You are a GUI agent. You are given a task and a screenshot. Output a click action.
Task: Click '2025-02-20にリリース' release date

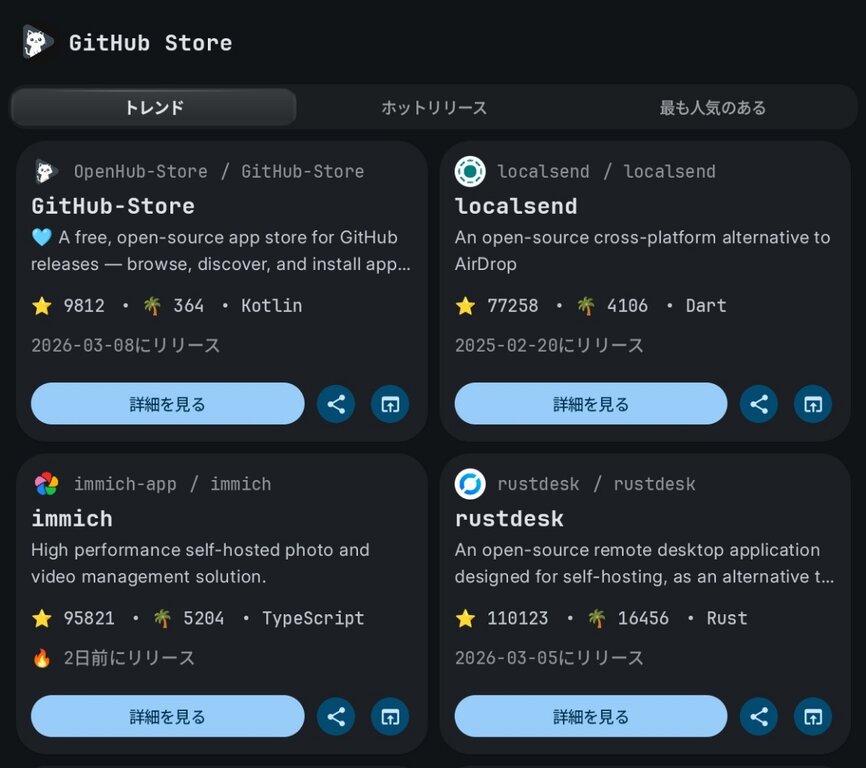point(549,345)
